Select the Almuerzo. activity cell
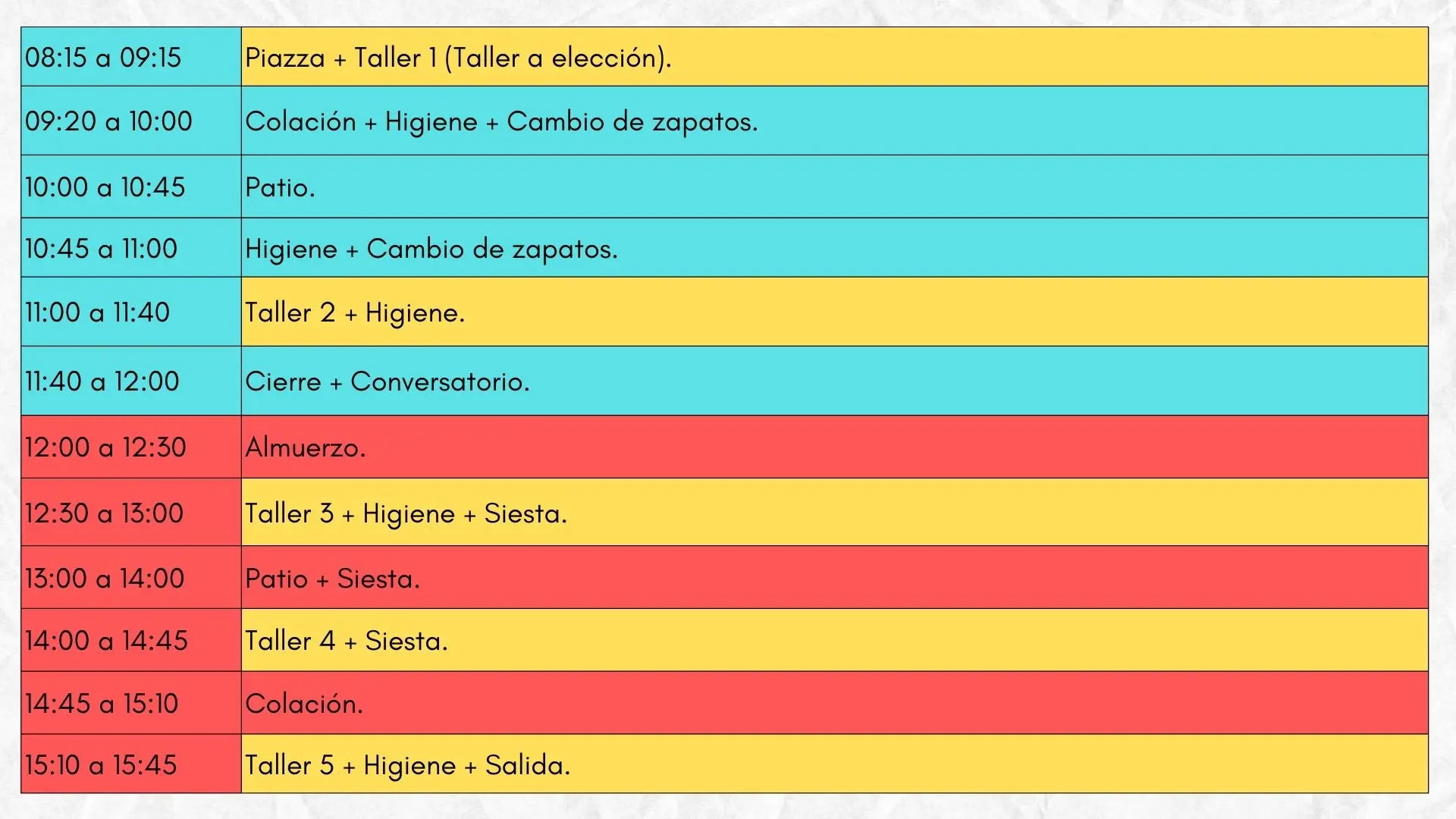Image resolution: width=1456 pixels, height=819 pixels. [834, 447]
